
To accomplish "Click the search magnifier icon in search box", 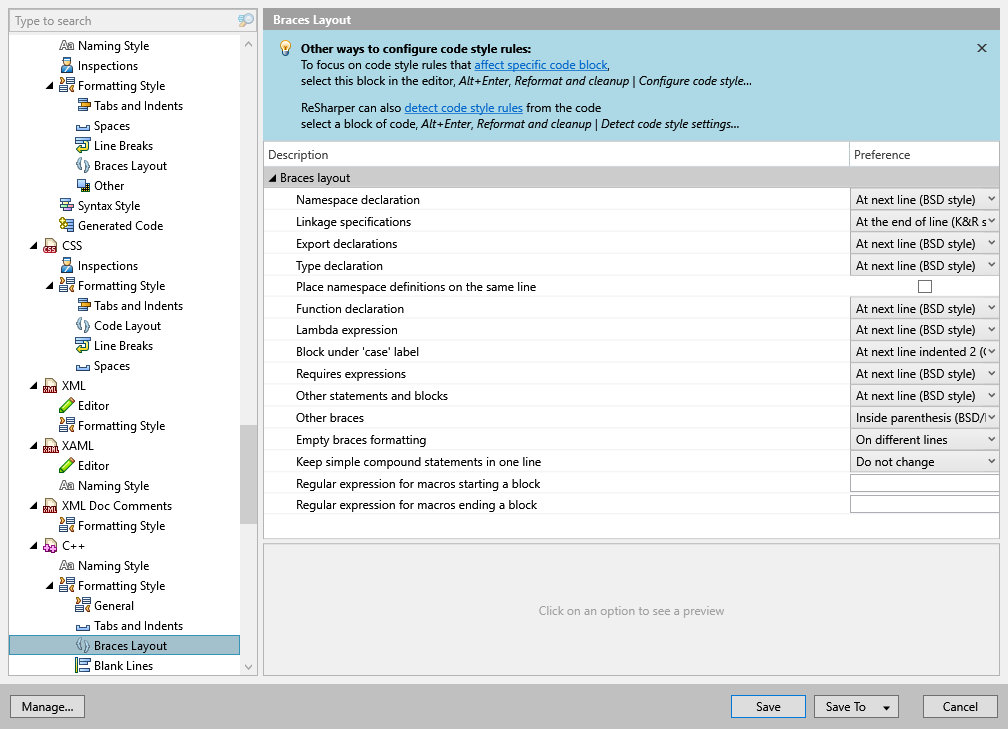I will tap(246, 20).
